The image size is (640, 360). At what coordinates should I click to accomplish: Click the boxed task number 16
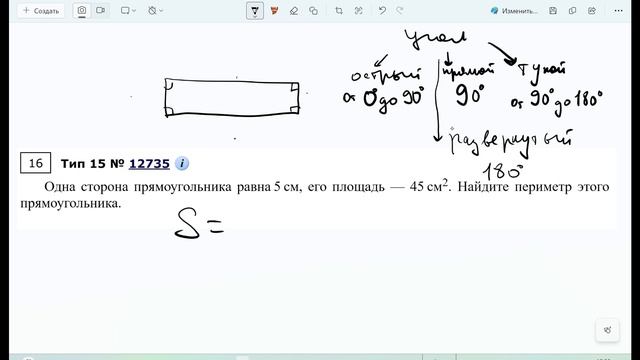pos(36,163)
